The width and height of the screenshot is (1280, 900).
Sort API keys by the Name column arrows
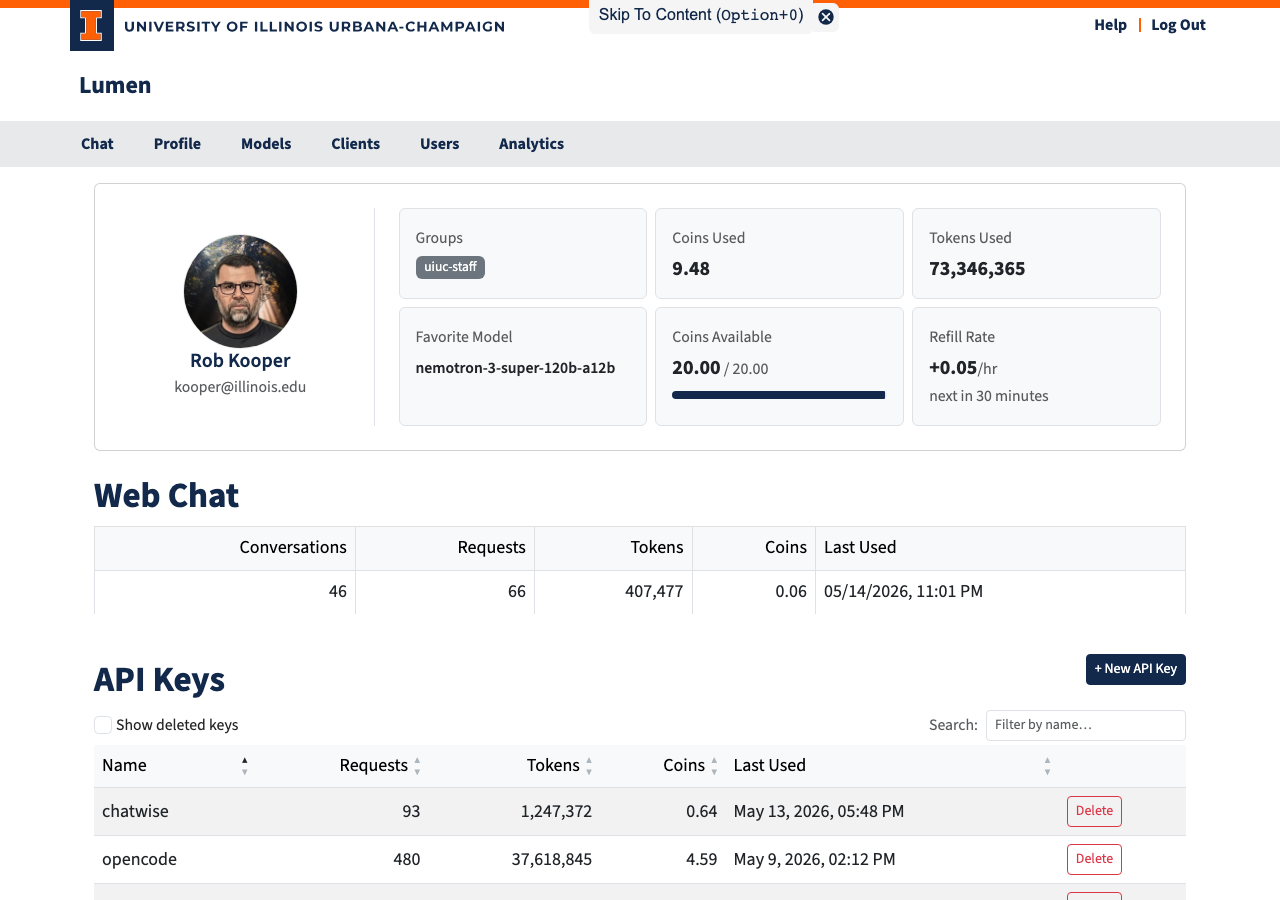244,765
